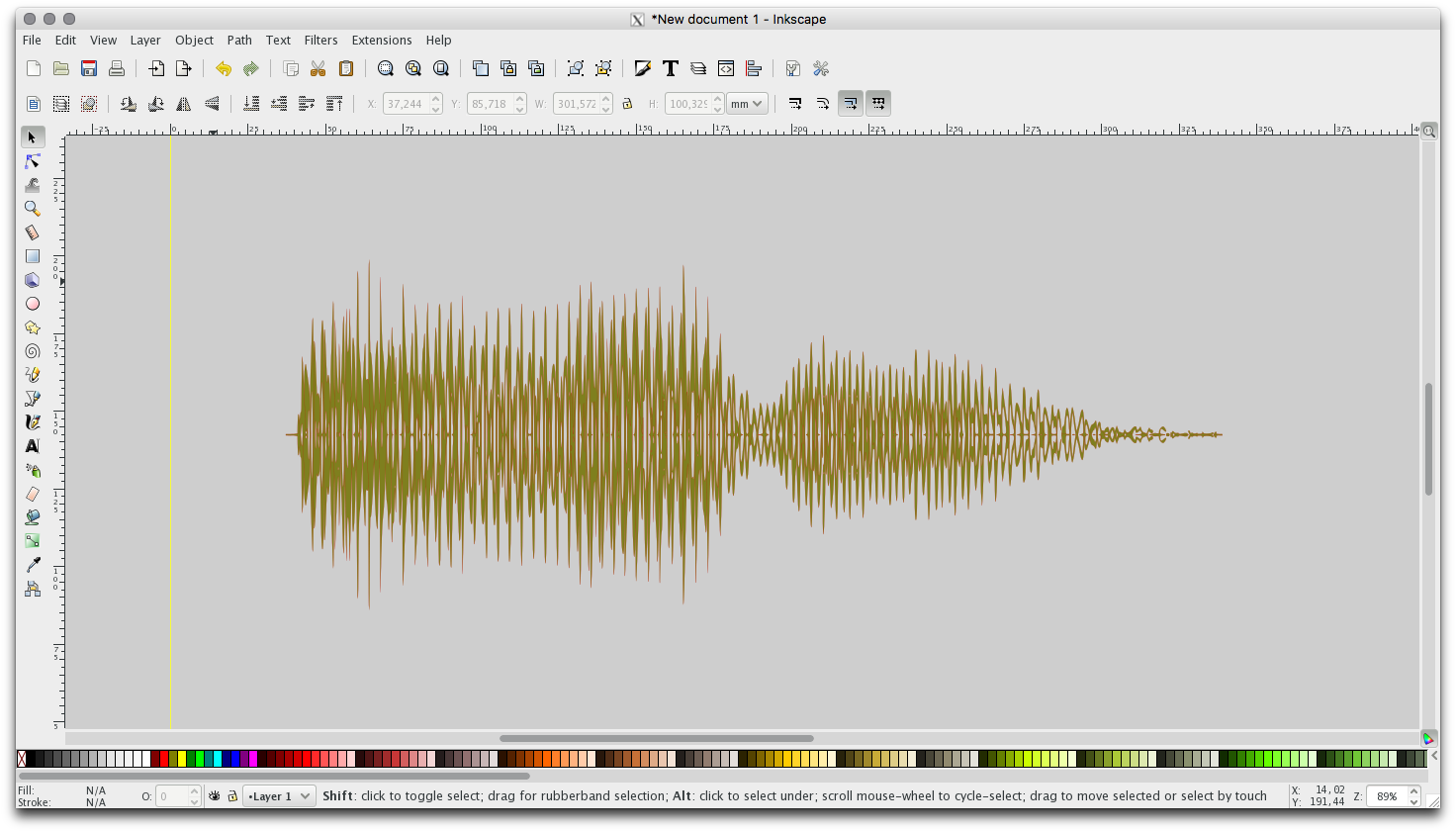
Task: Toggle scale rounded corners option
Action: coord(823,104)
